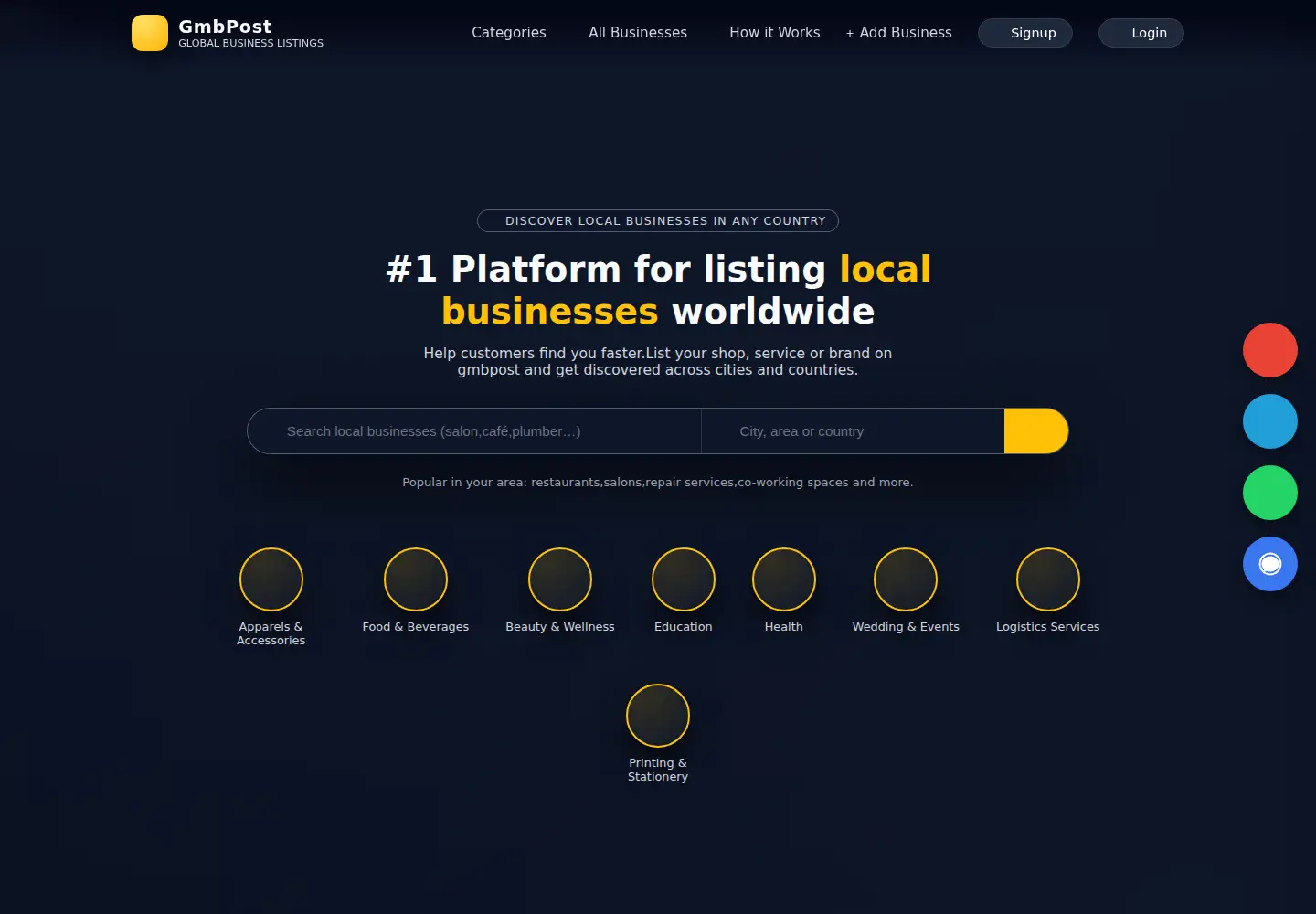Open How it Works page

coord(775,33)
